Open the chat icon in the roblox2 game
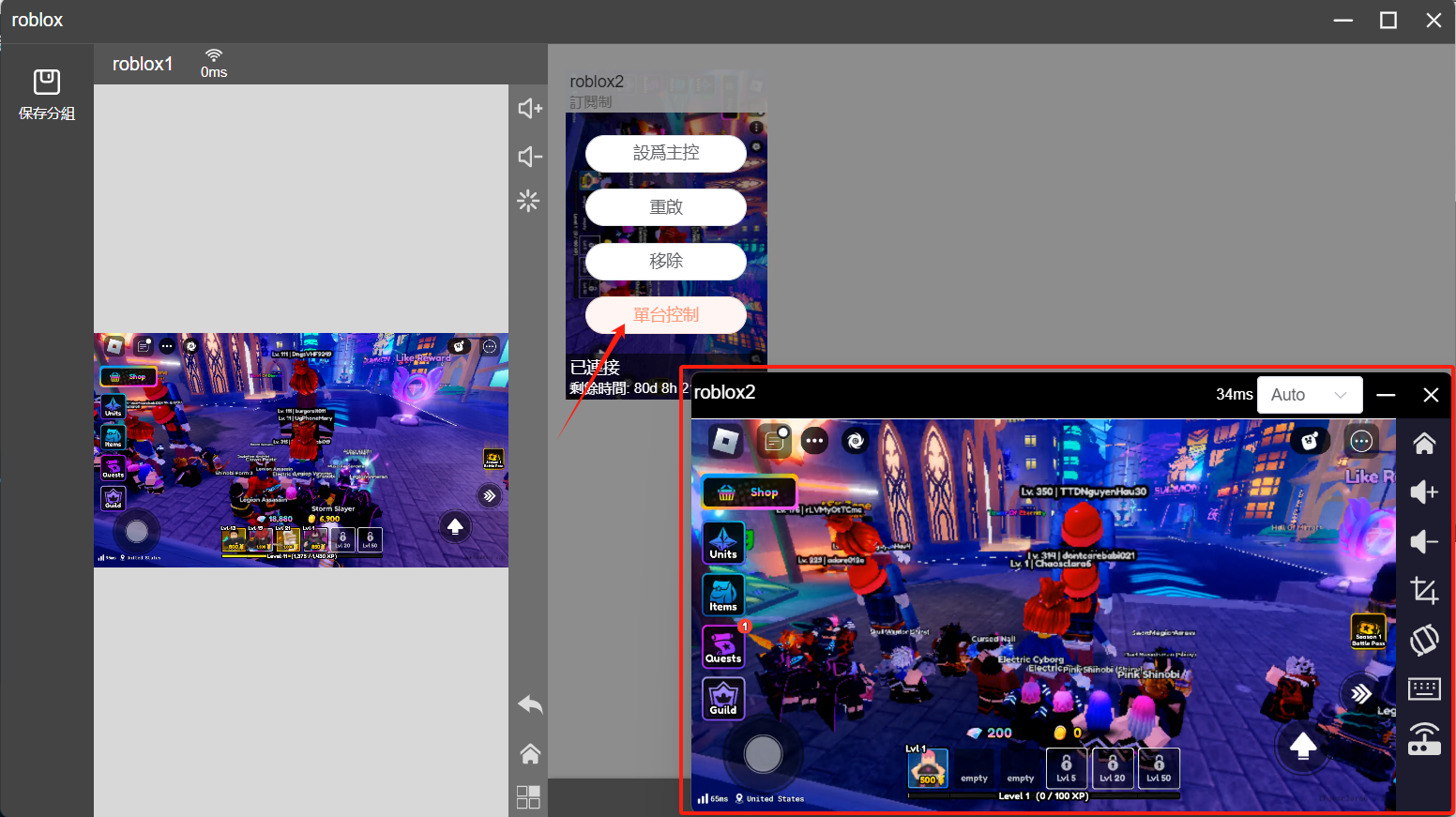 point(775,441)
